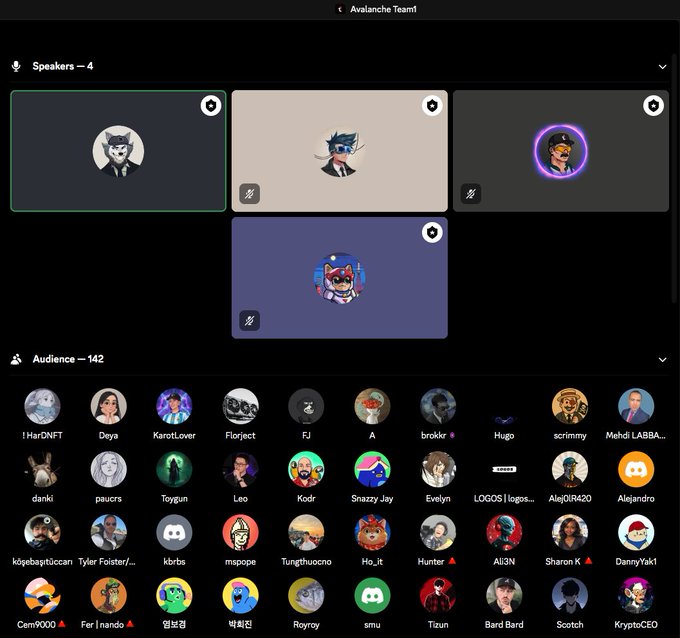Open KarotLover audience member avatar

174,406
